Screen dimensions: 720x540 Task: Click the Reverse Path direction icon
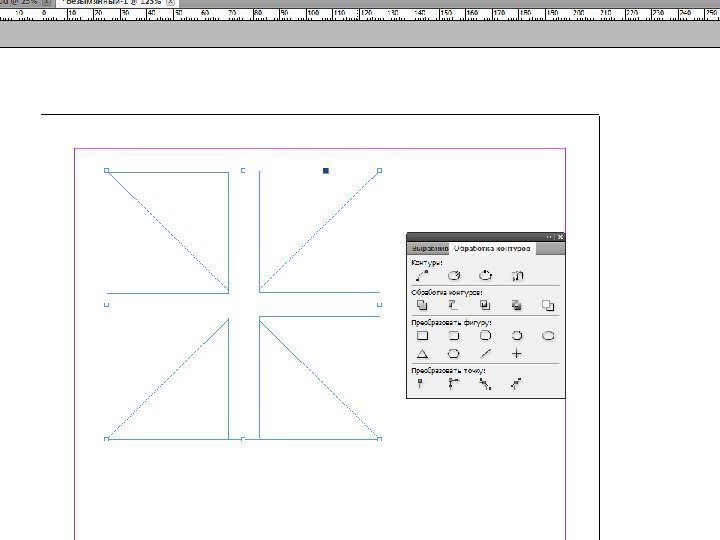point(518,276)
